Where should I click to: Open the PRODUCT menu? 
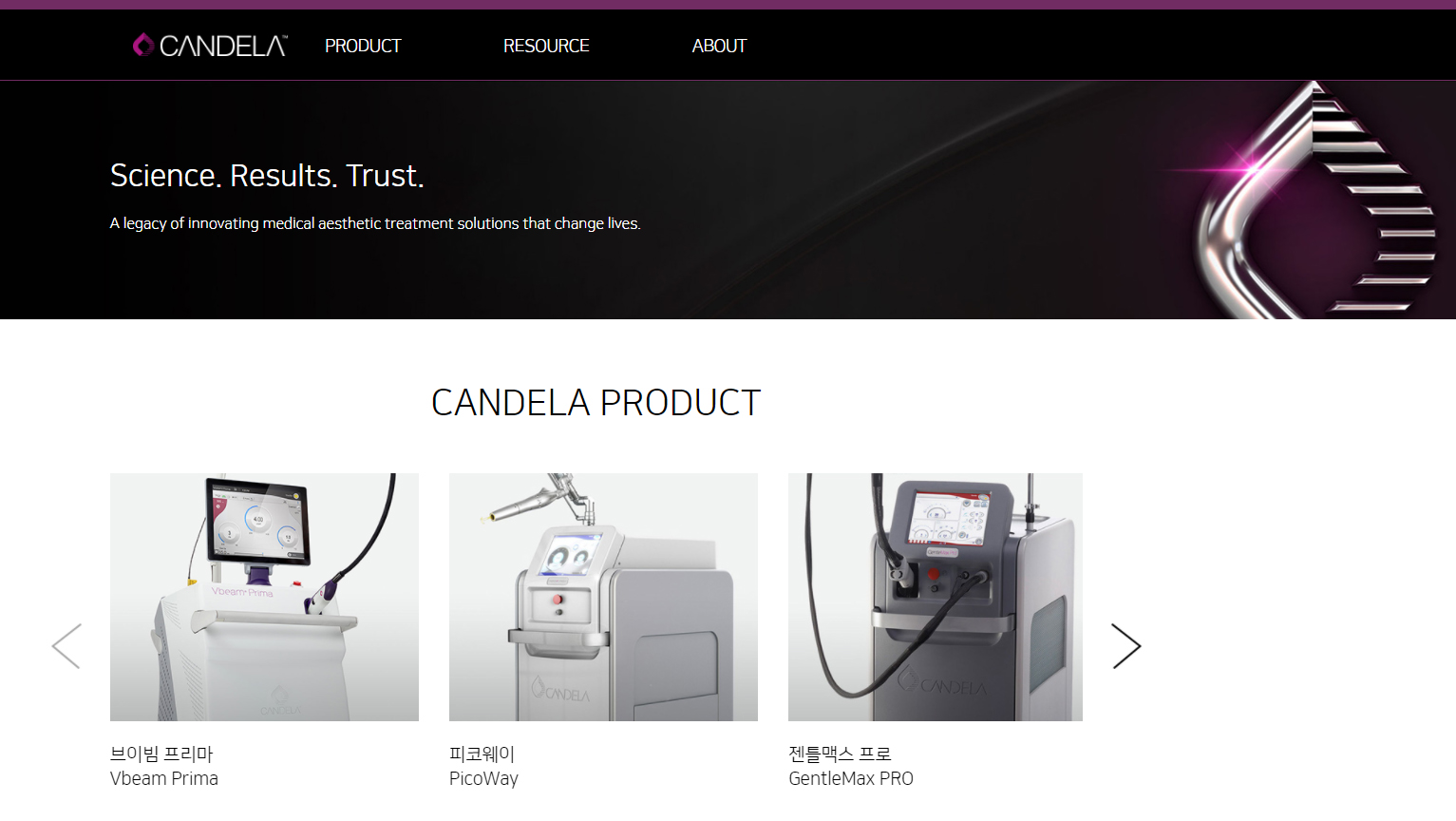[363, 46]
